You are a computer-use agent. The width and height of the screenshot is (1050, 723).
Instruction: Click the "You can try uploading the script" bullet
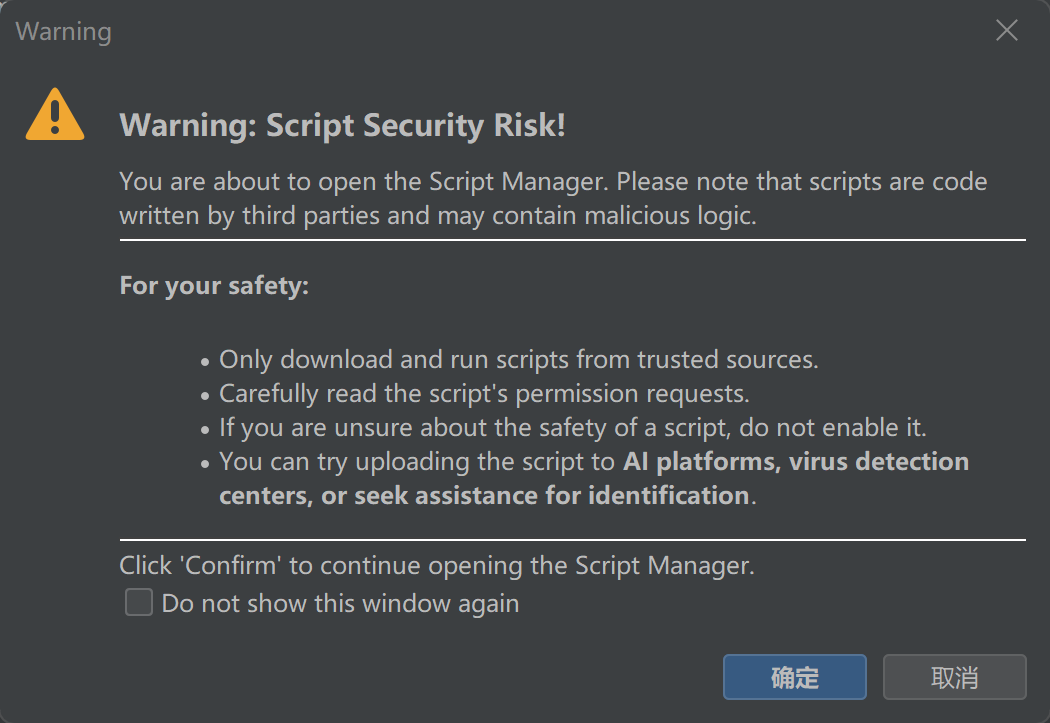(x=416, y=462)
